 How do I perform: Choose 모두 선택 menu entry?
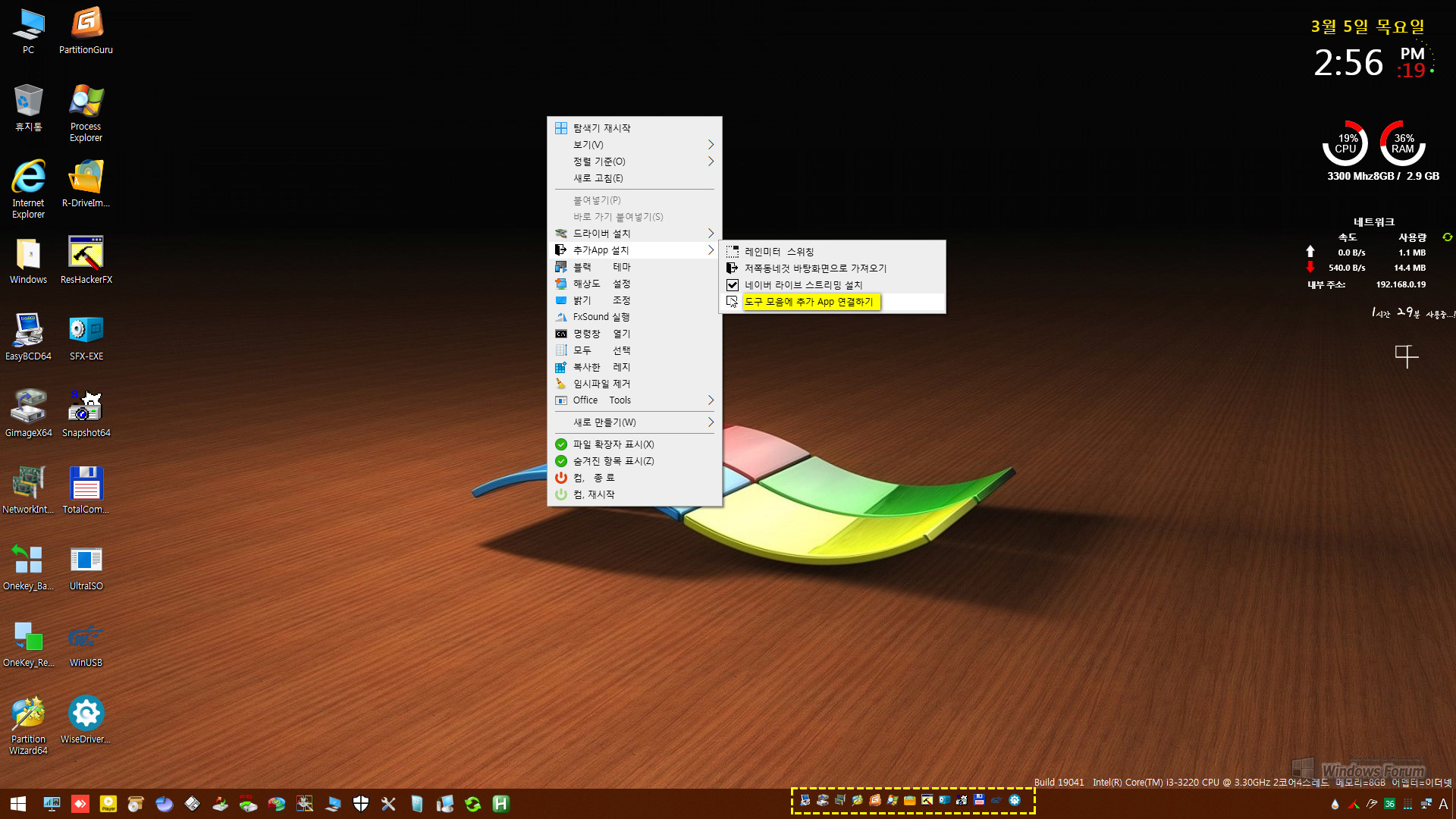634,350
